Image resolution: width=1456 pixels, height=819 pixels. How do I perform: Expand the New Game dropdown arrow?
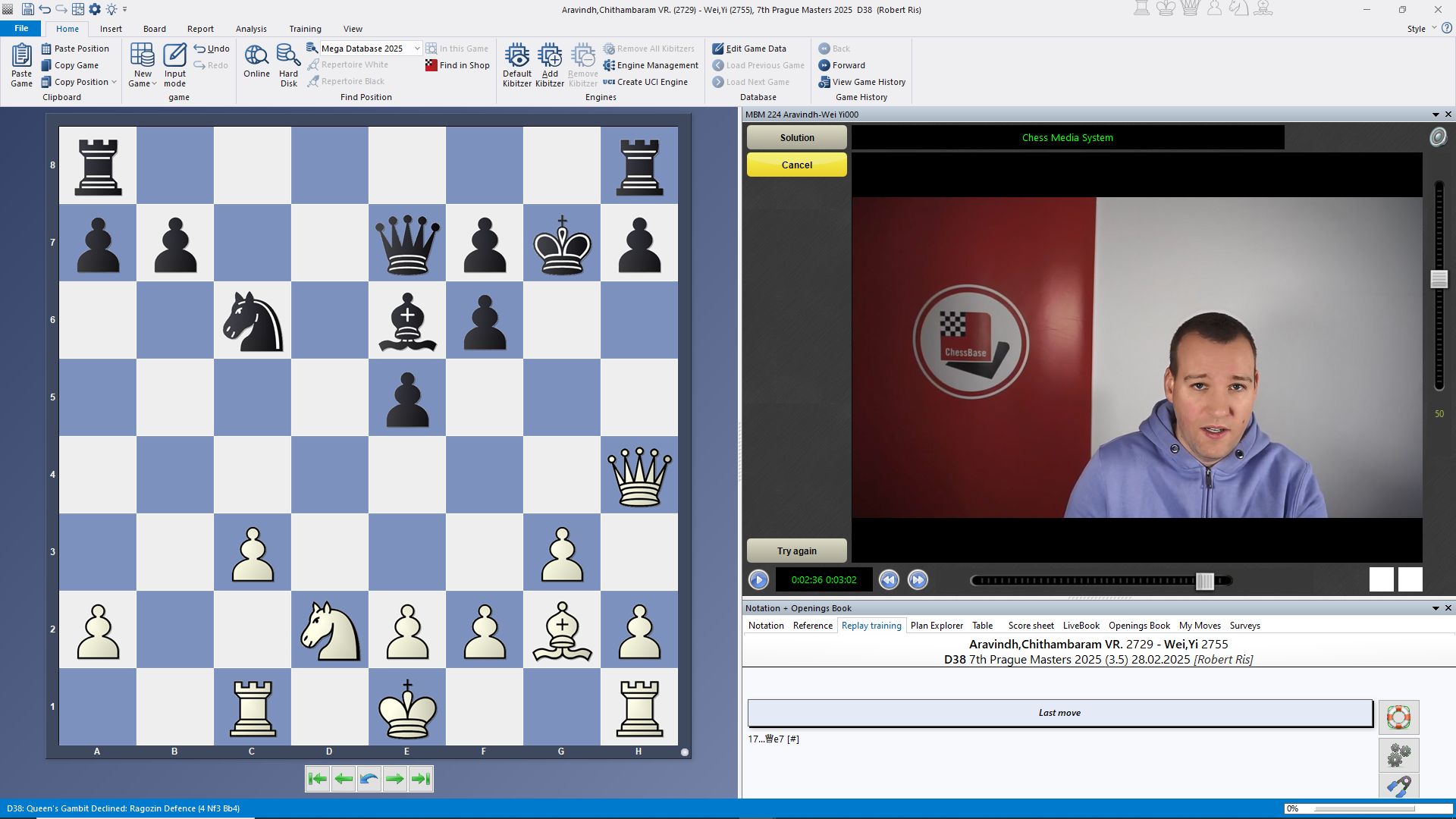click(x=154, y=84)
